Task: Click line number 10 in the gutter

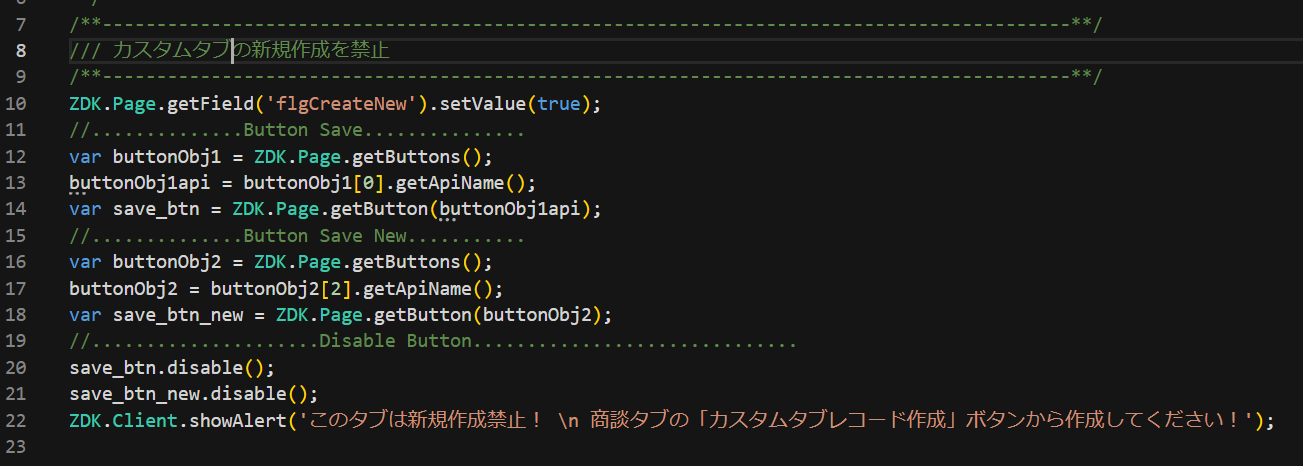Action: 17,104
